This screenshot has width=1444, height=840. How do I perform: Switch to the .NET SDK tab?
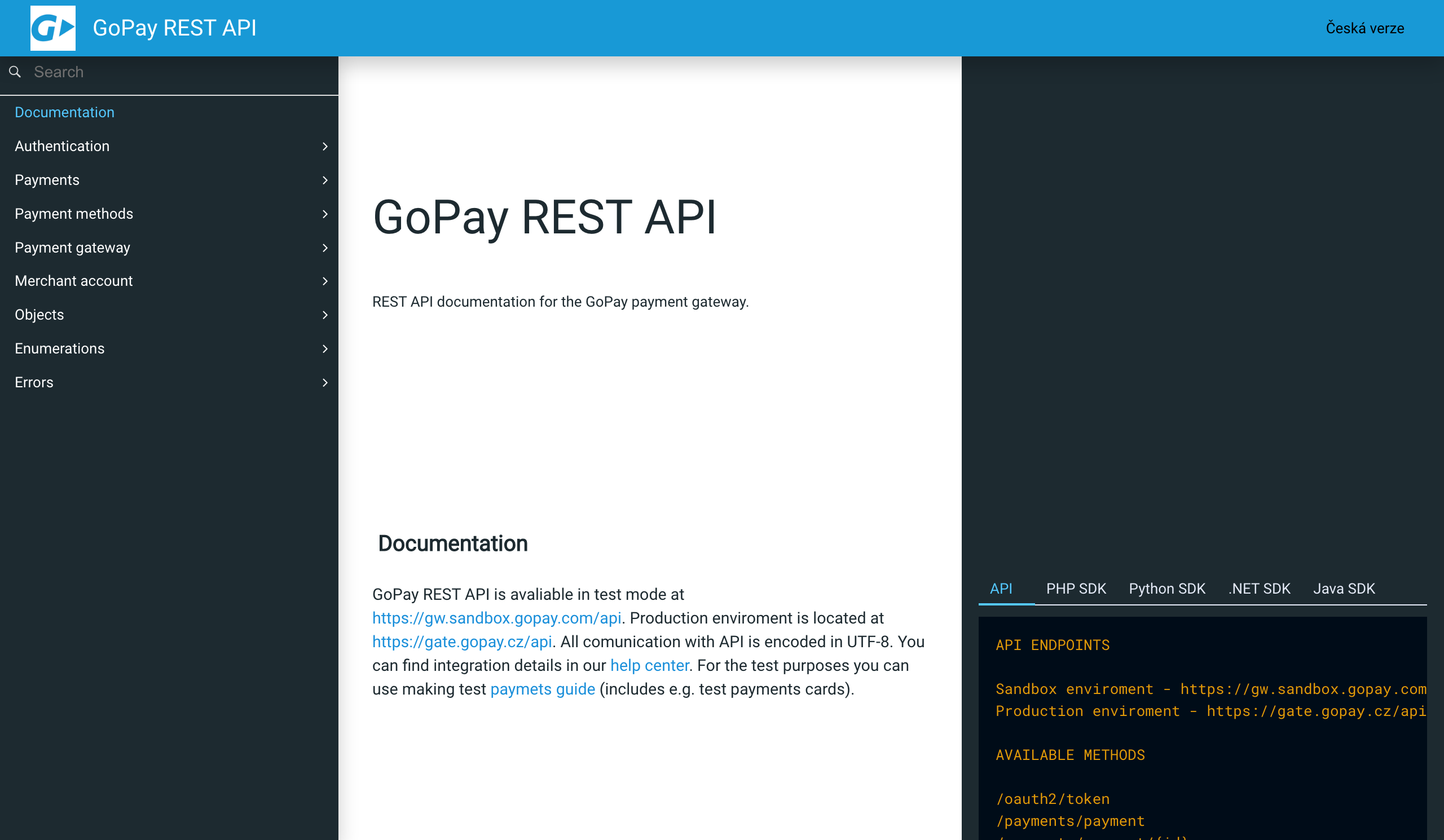tap(1259, 589)
